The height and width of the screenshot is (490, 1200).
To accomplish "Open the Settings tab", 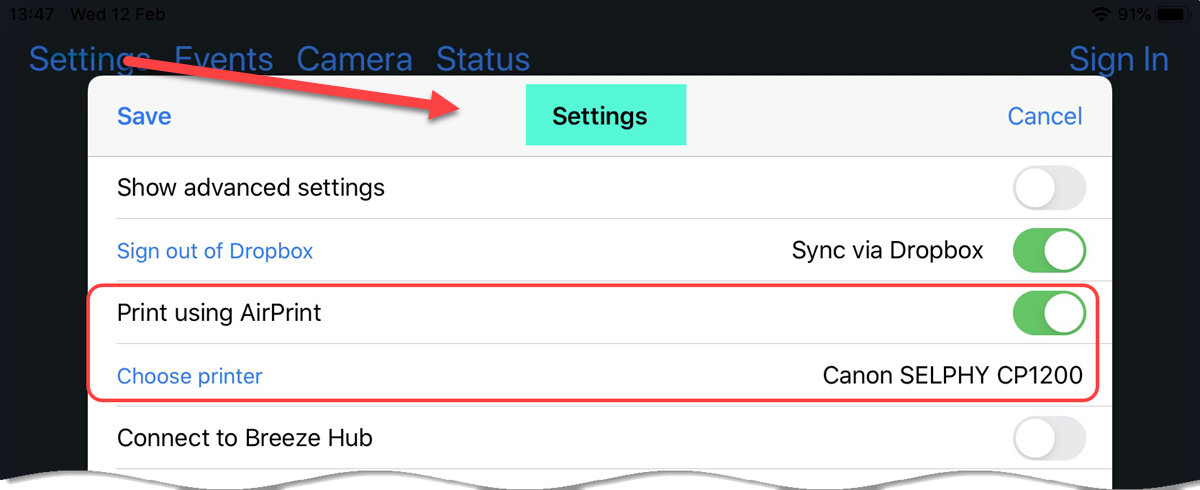I will (x=89, y=59).
